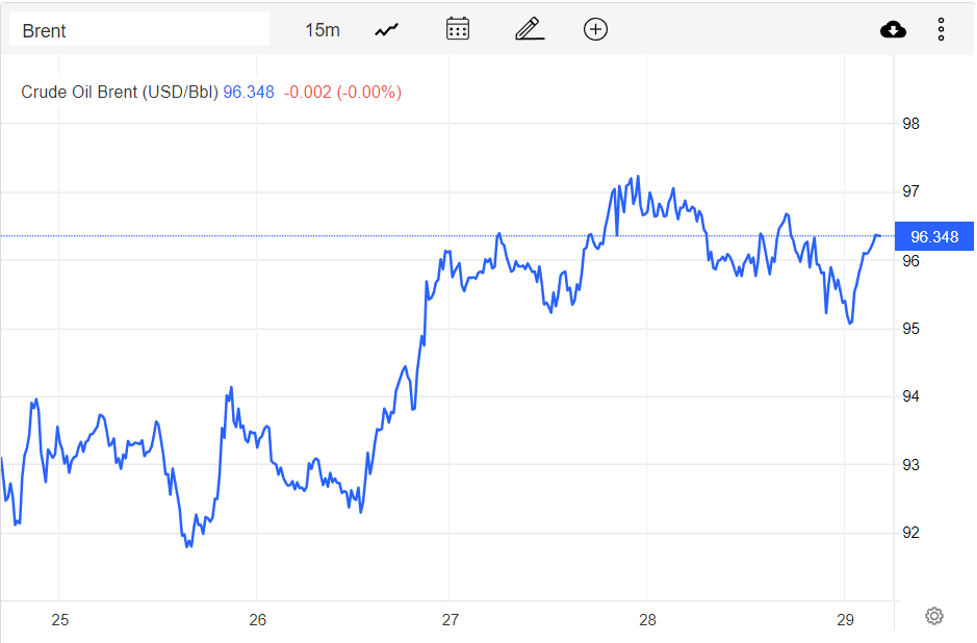Select the pencil drawing tool
Image resolution: width=977 pixels, height=643 pixels.
pyautogui.click(x=529, y=29)
